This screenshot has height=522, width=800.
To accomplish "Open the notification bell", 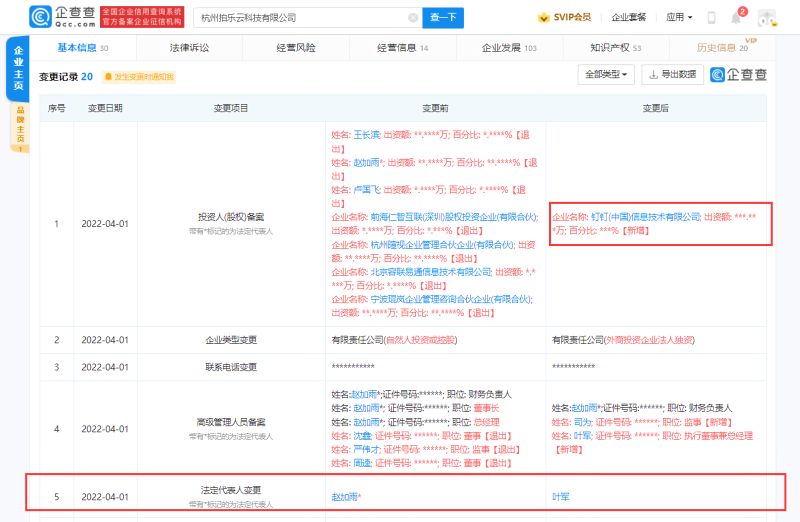I will pos(736,18).
